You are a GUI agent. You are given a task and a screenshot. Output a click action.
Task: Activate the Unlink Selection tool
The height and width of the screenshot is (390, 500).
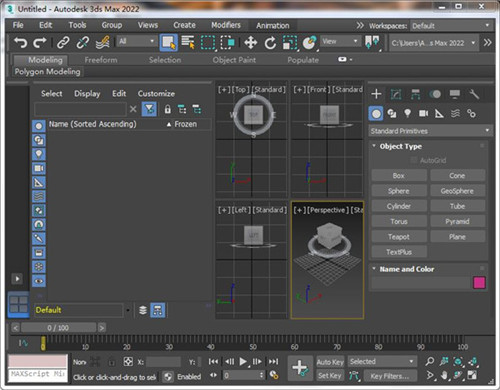(82, 43)
